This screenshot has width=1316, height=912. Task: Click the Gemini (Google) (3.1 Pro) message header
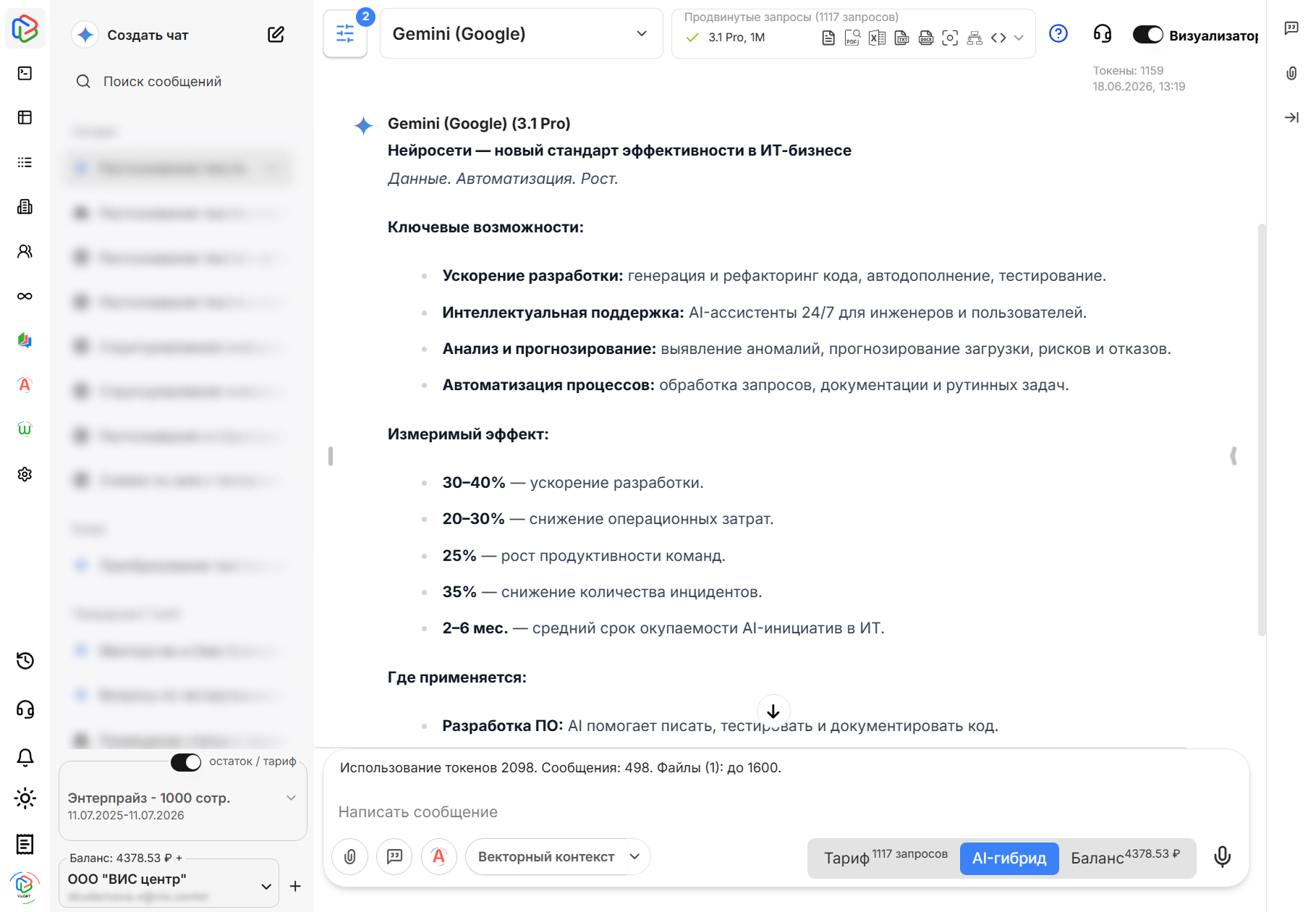[x=479, y=124]
